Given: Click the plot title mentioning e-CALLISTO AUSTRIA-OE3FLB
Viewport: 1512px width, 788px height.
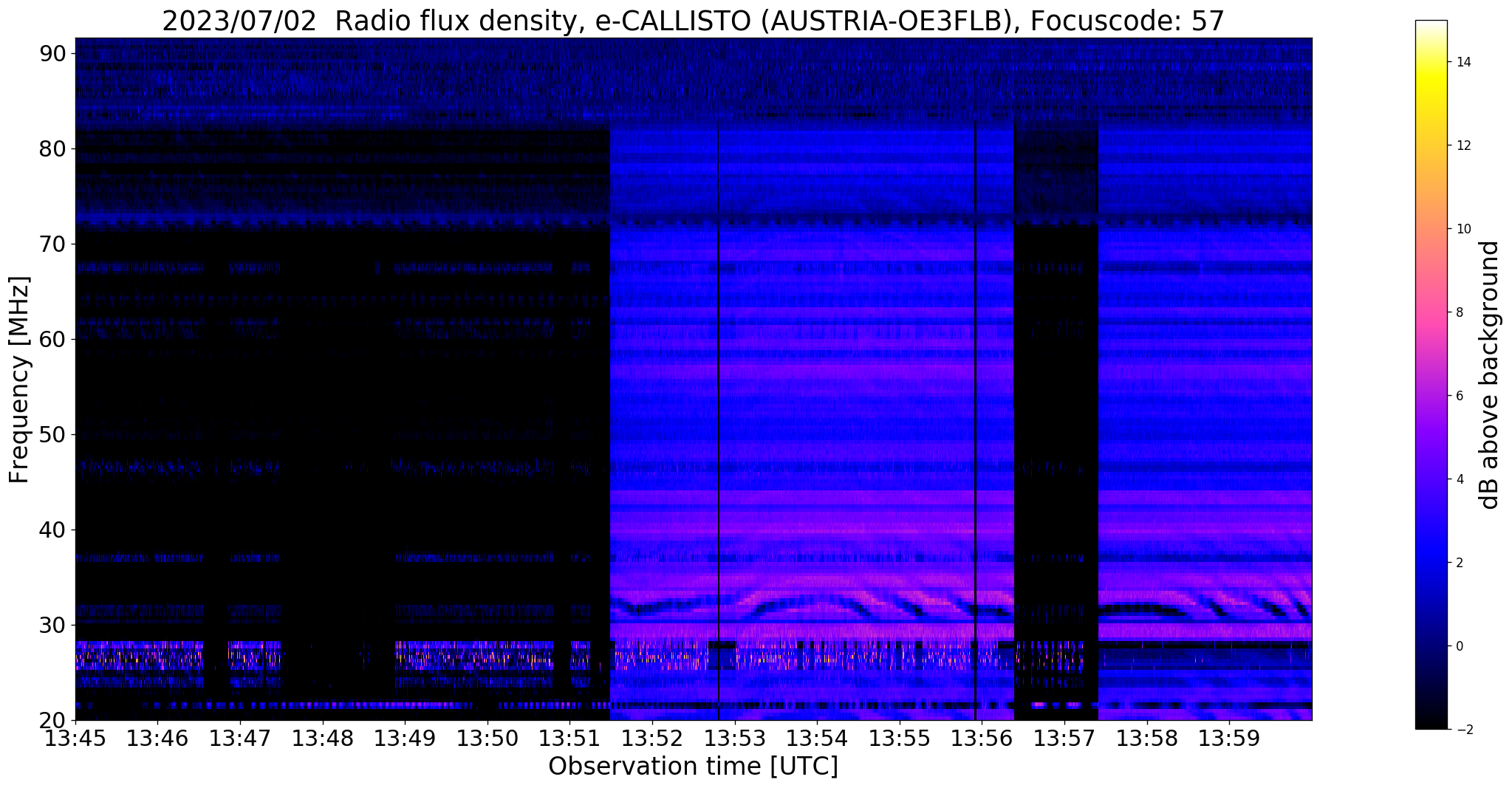Looking at the screenshot, I should pyautogui.click(x=693, y=21).
